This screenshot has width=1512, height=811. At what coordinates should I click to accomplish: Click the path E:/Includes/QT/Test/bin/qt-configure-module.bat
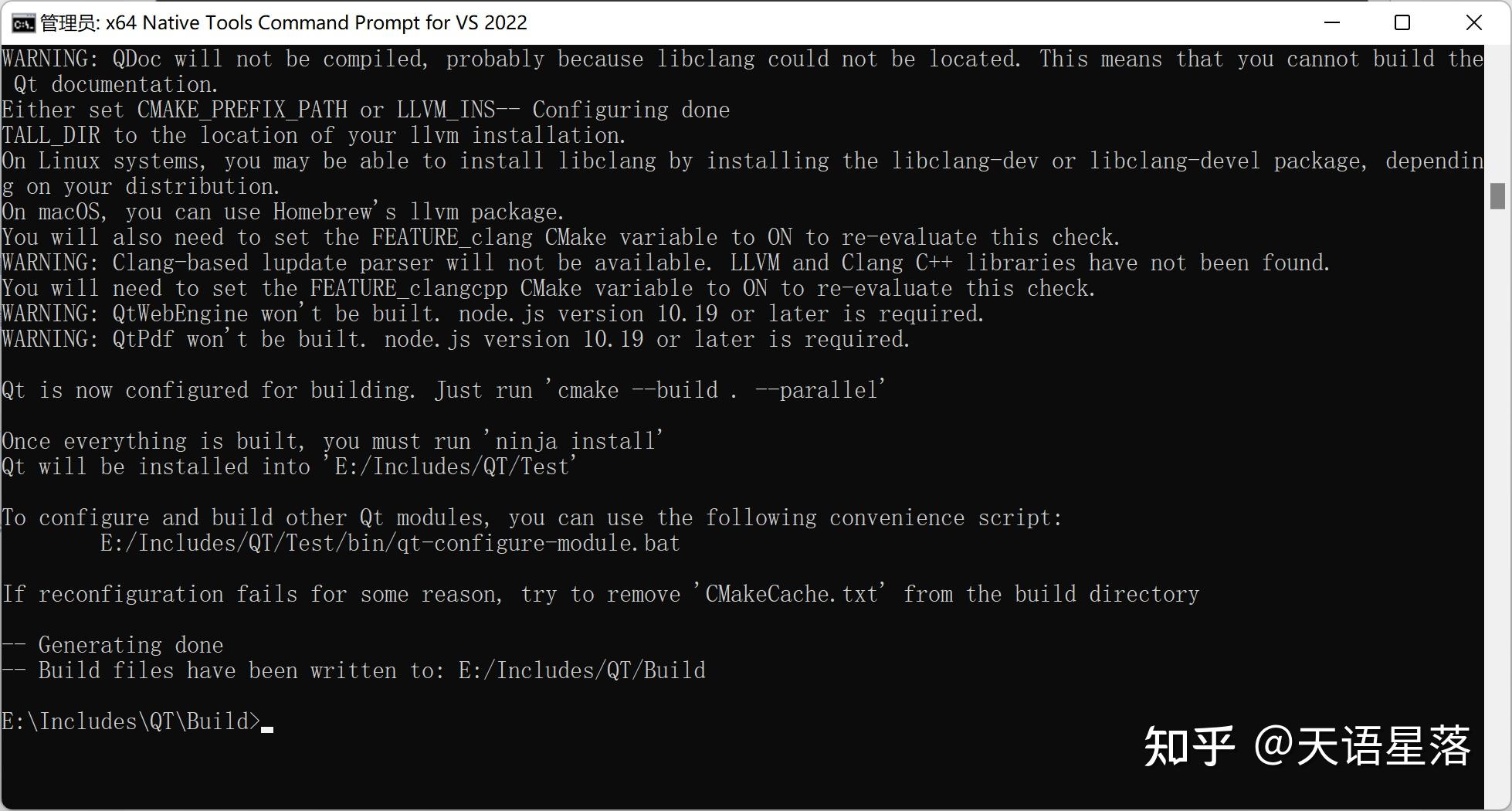click(388, 543)
